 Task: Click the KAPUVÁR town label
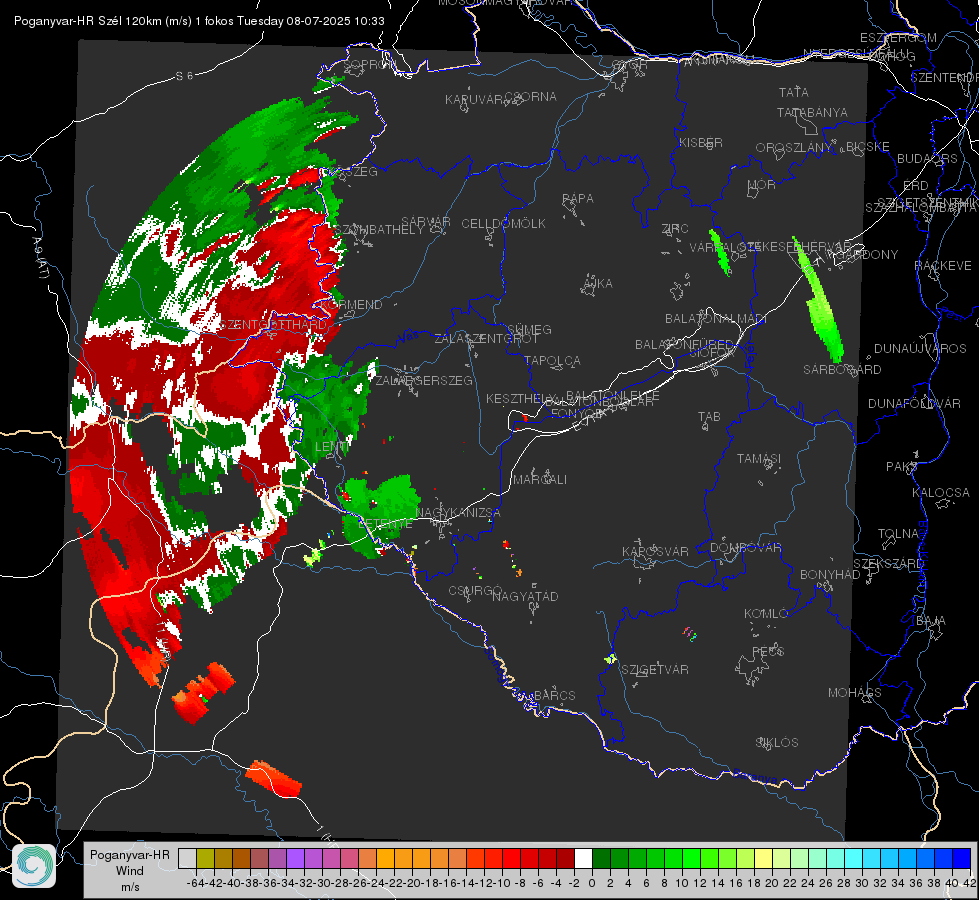(x=474, y=100)
